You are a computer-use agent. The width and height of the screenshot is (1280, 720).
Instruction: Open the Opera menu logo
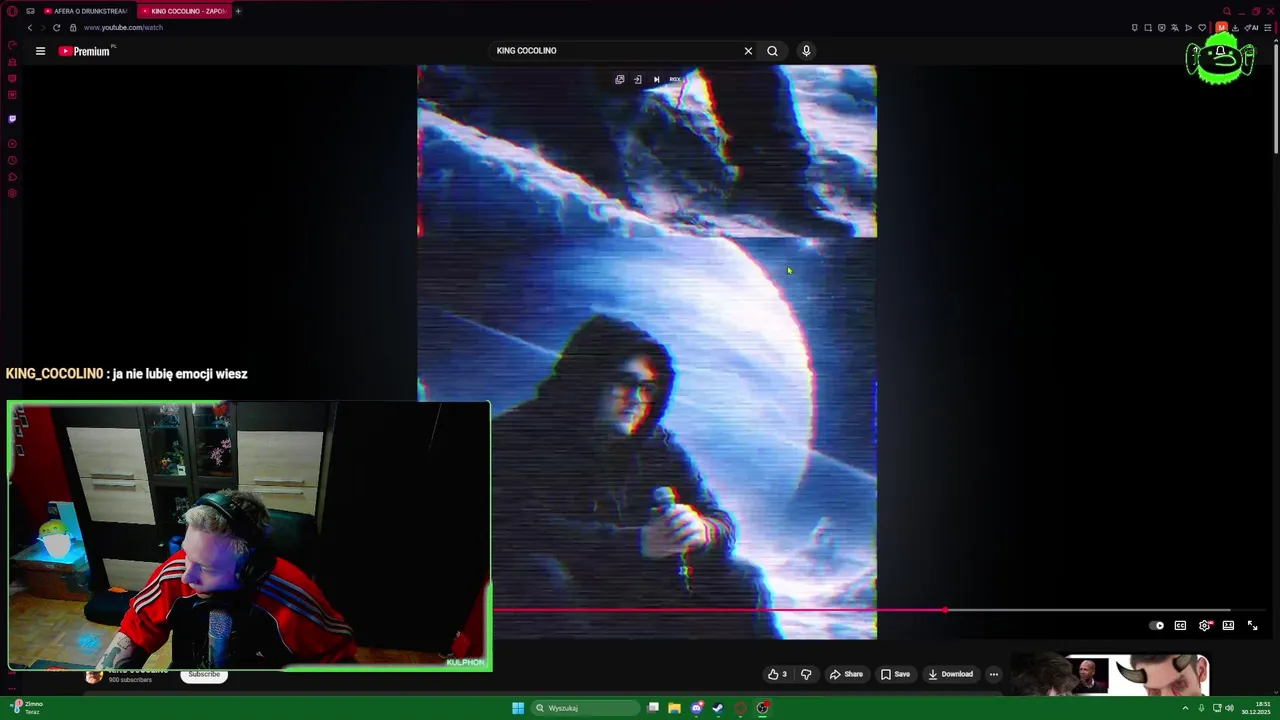pos(12,11)
